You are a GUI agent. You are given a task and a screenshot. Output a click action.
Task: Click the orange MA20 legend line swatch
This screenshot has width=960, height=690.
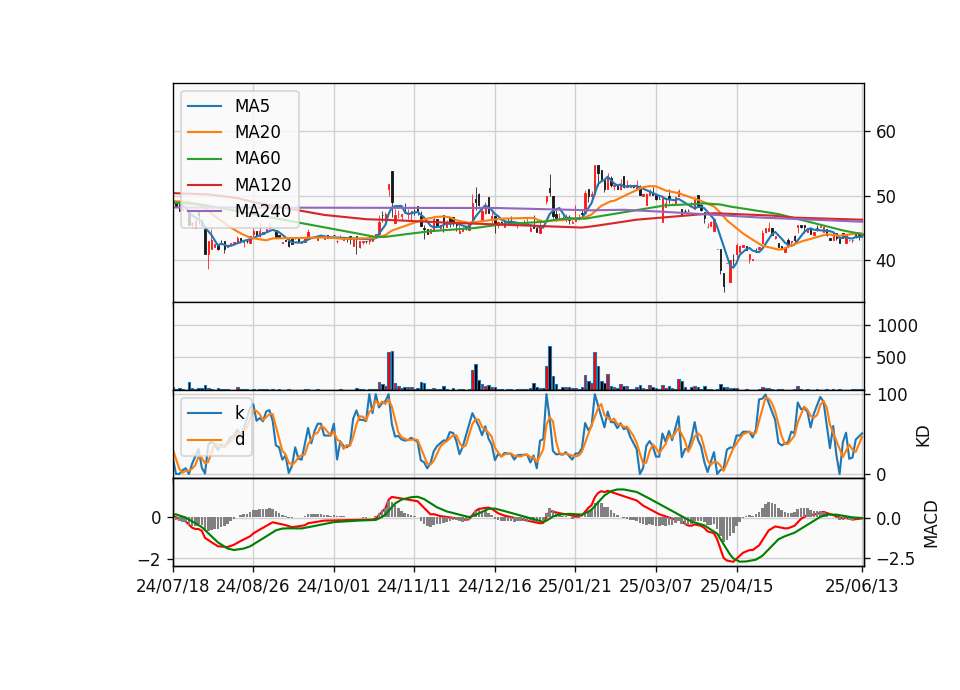coord(204,133)
